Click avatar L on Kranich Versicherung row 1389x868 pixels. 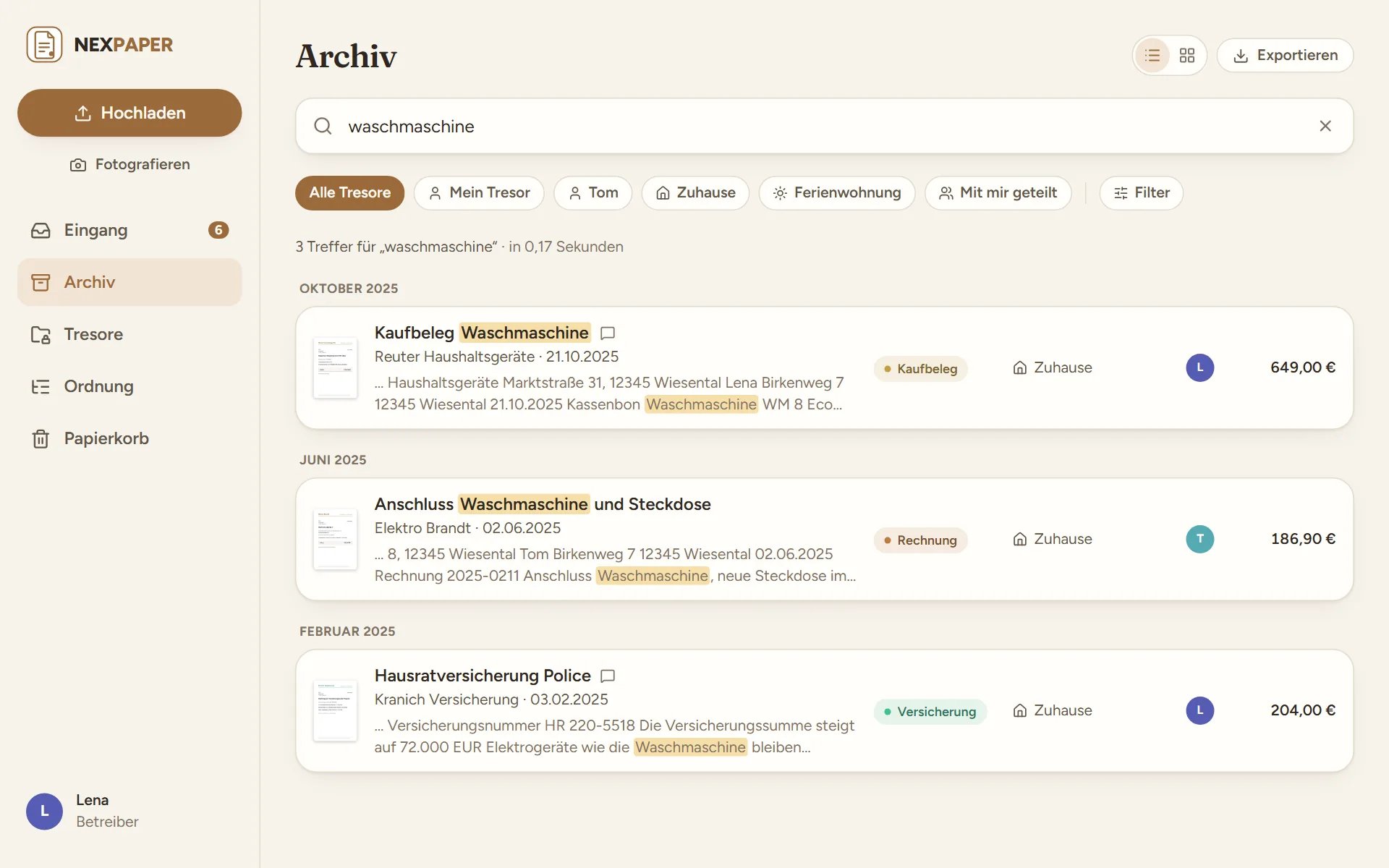pyautogui.click(x=1199, y=710)
